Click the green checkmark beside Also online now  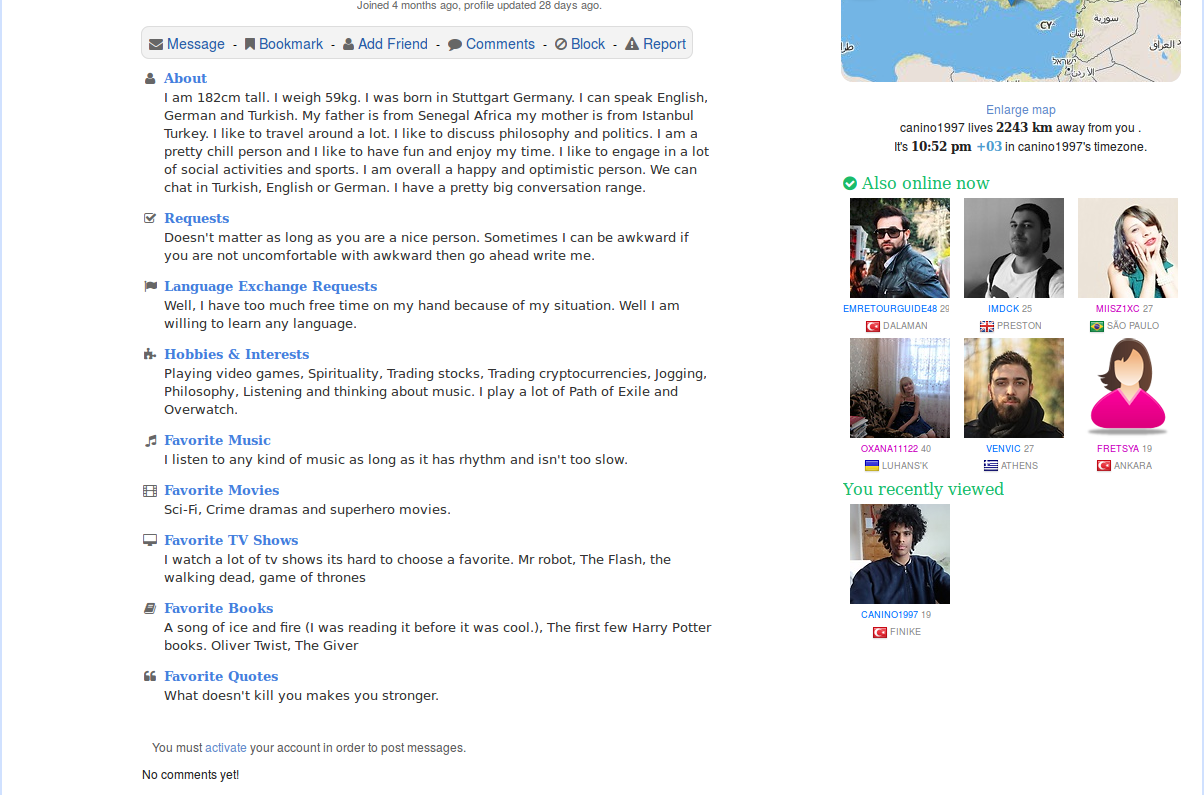850,183
